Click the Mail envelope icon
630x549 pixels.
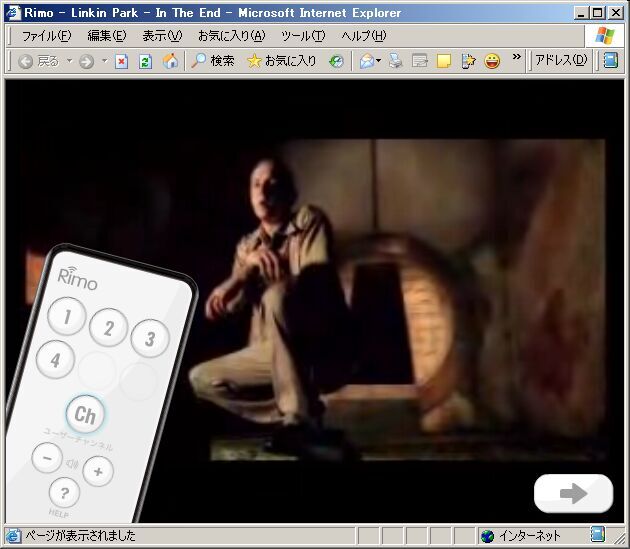pos(367,61)
